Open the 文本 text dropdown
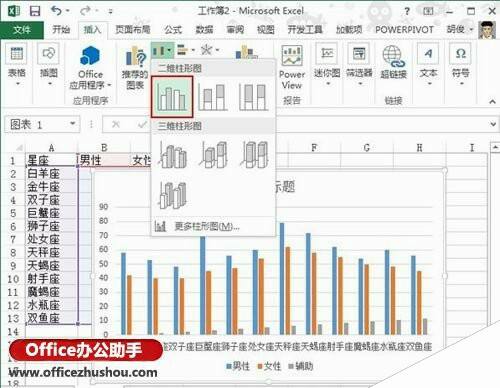 428,64
